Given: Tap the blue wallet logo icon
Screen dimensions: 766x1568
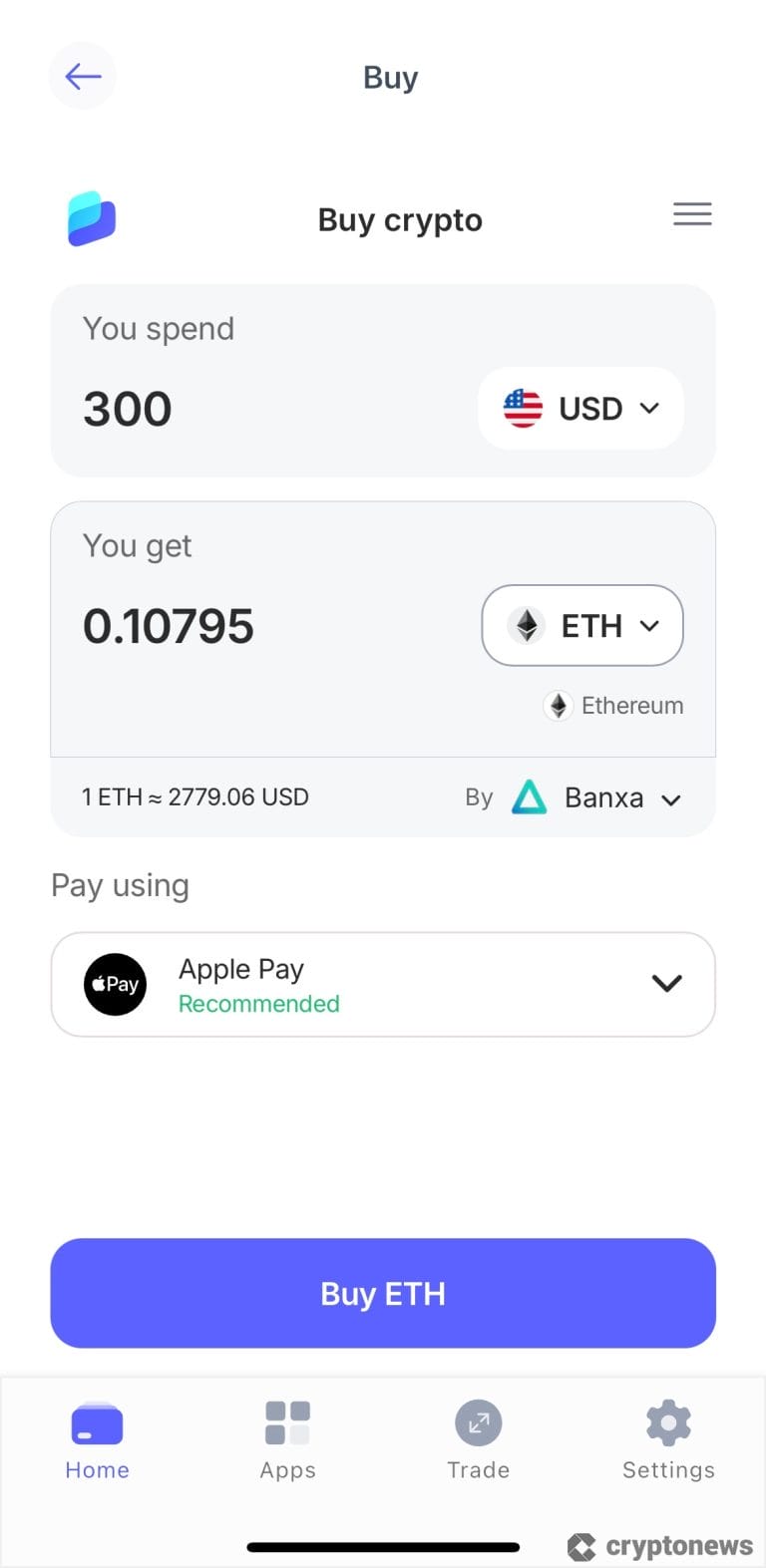Looking at the screenshot, I should 92,218.
